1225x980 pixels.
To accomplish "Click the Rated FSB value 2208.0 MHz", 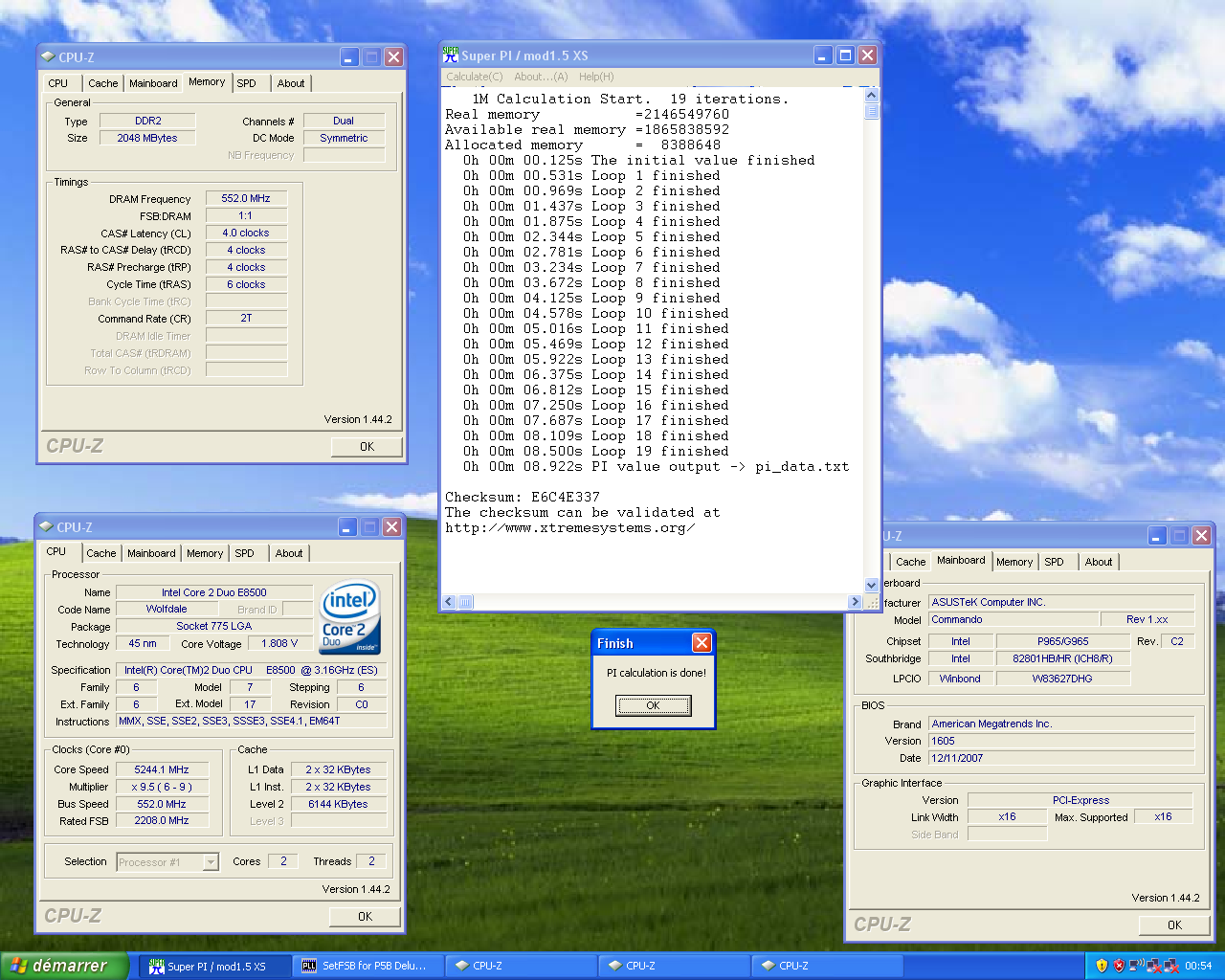I will 162,820.
